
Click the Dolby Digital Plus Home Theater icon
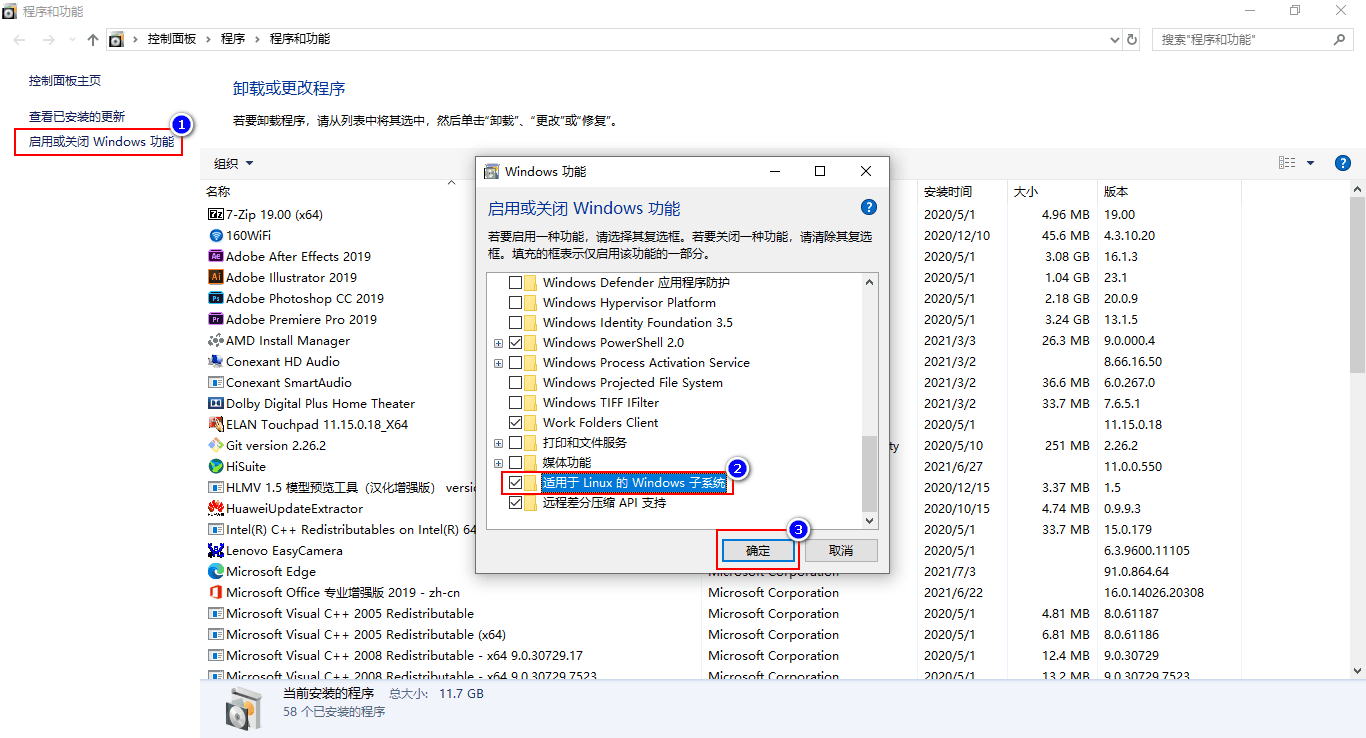(215, 403)
